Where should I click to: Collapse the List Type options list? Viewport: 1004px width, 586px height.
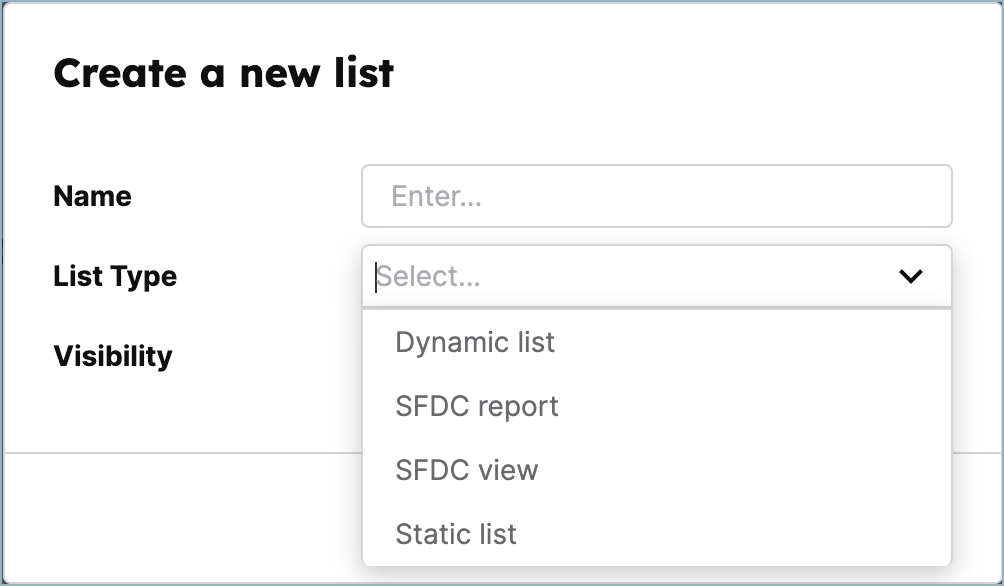click(x=911, y=276)
